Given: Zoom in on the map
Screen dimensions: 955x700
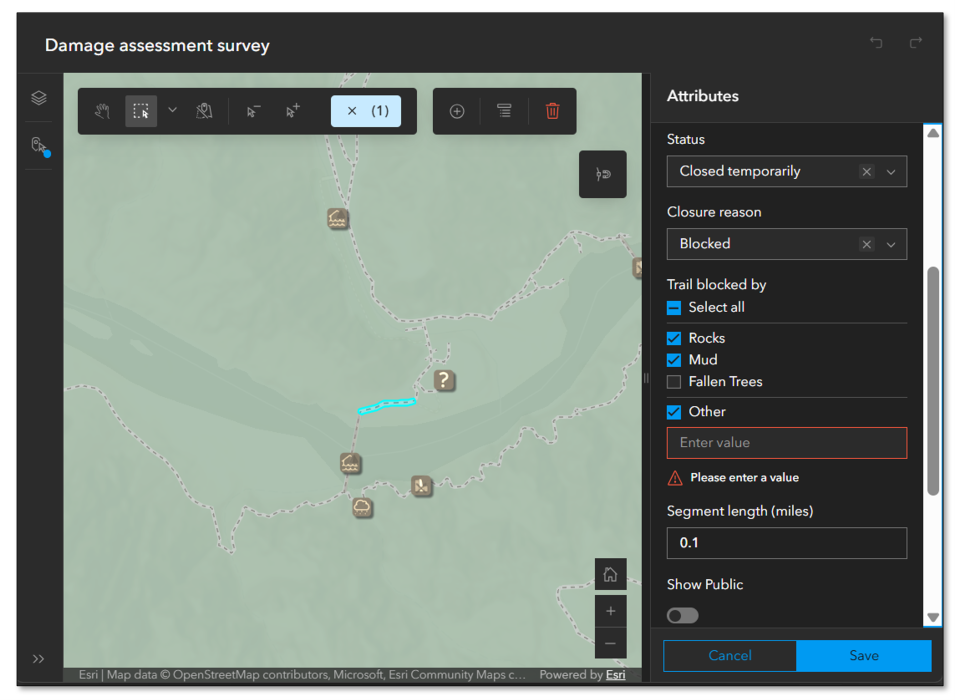Looking at the screenshot, I should (610, 611).
